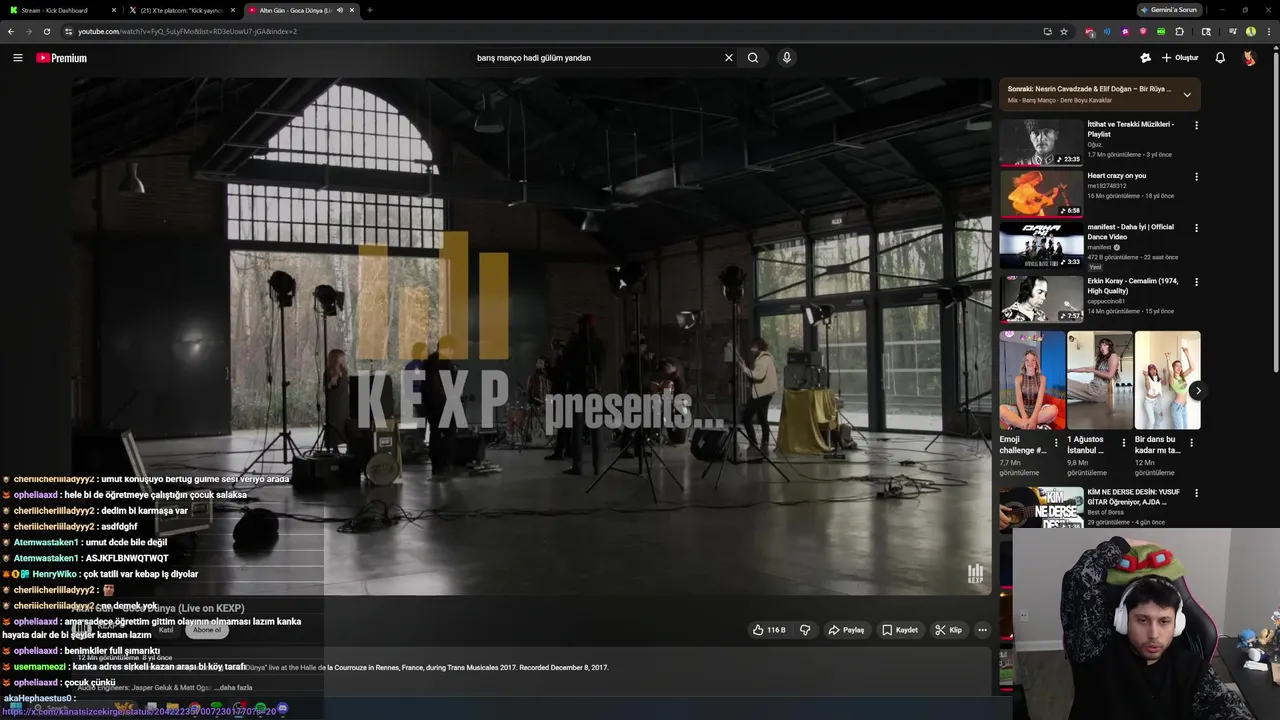Open red extension with badge 1
This screenshot has height=720, width=1280.
1090,32
